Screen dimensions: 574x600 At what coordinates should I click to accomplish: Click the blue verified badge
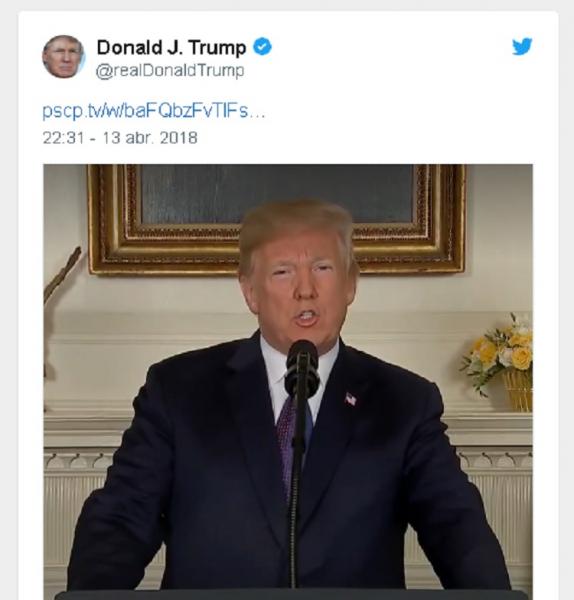tap(263, 47)
